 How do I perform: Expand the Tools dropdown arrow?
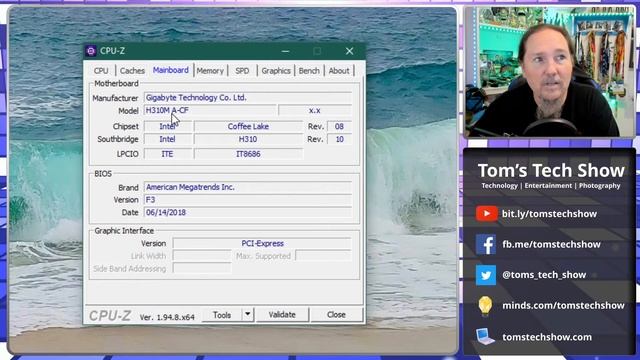[x=248, y=315]
